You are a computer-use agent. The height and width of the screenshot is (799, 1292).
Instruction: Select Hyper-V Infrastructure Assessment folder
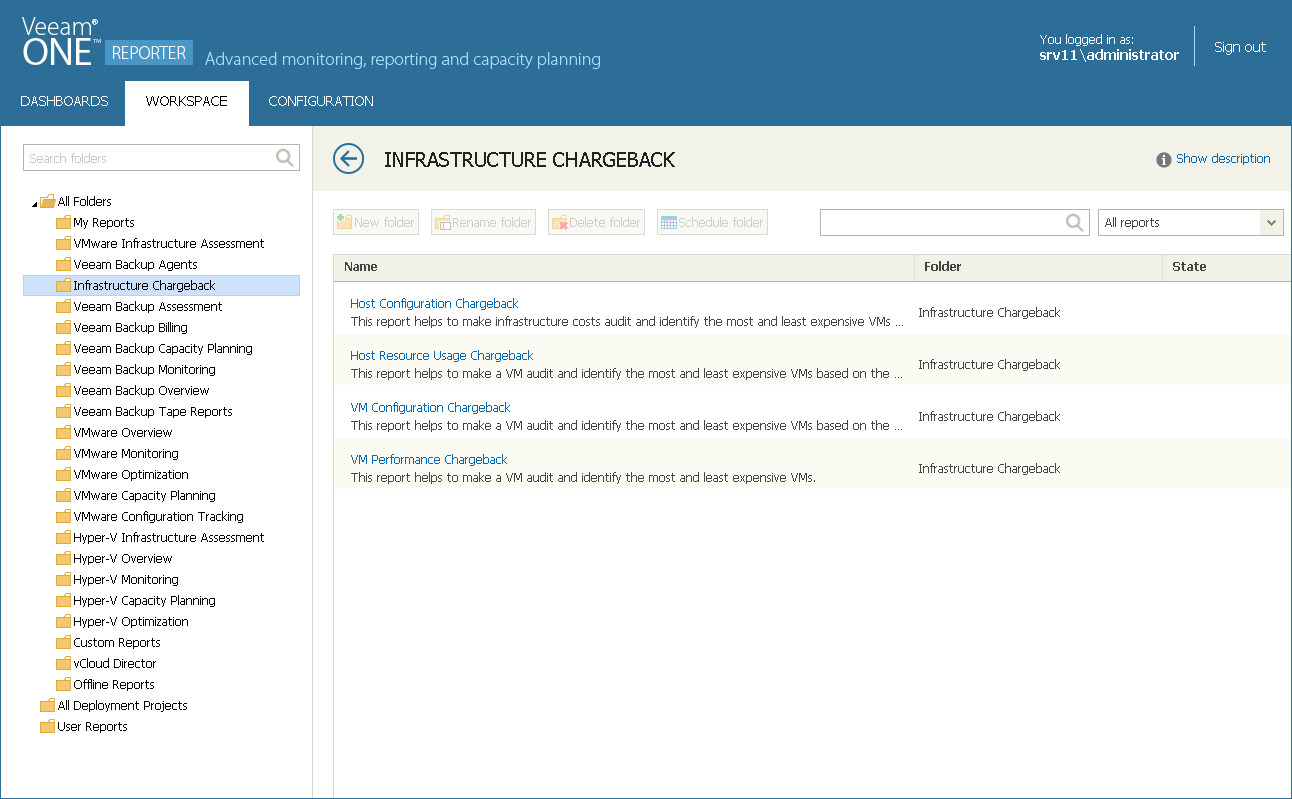click(169, 537)
